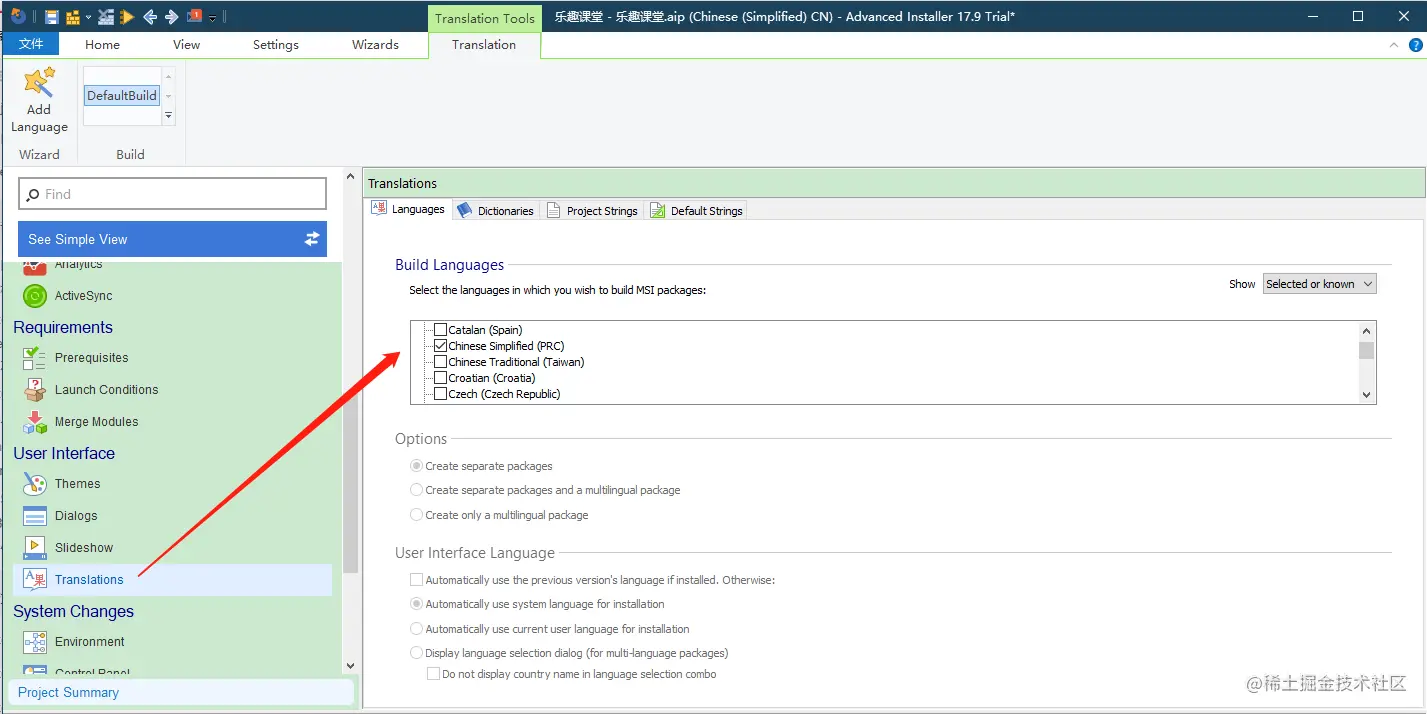Enable the Croatian (Croatia) language
1427x714 pixels.
[x=440, y=378]
